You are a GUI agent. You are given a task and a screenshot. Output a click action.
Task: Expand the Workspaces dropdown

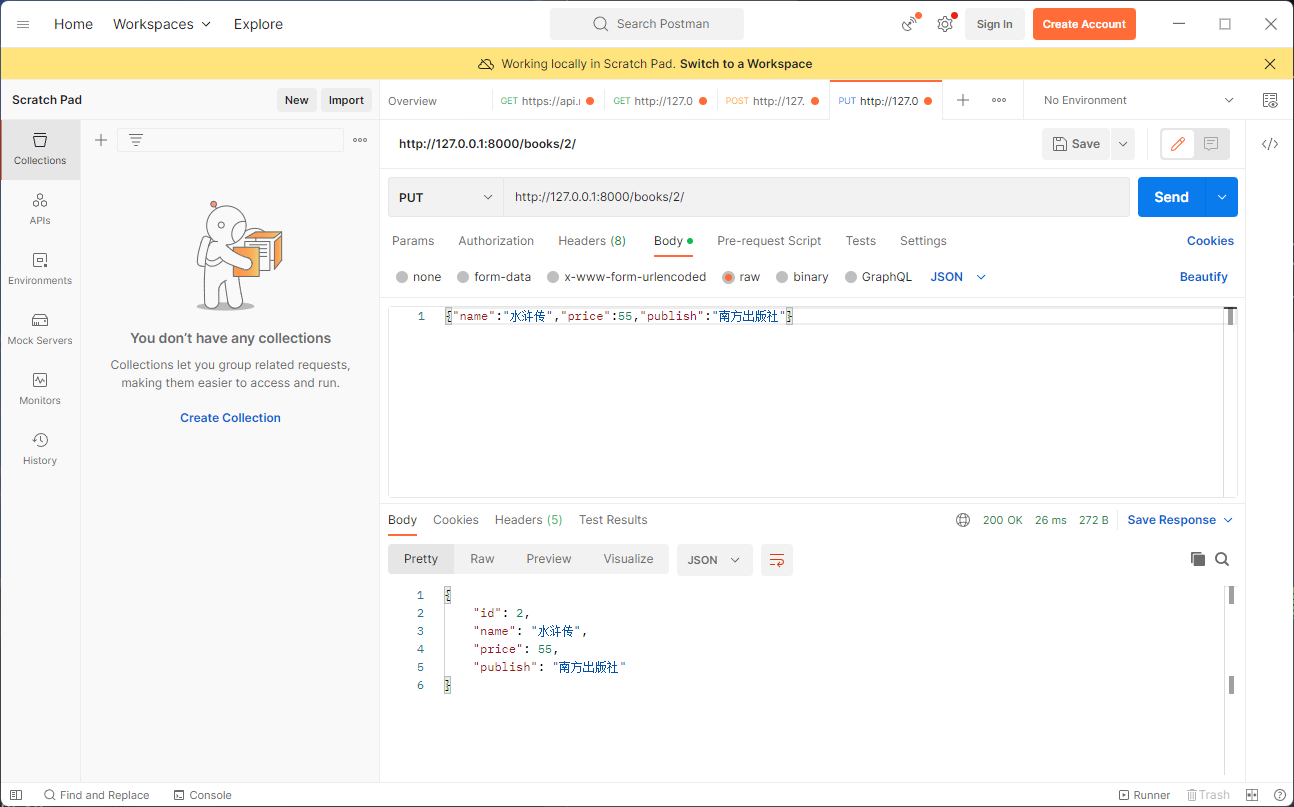(x=162, y=24)
